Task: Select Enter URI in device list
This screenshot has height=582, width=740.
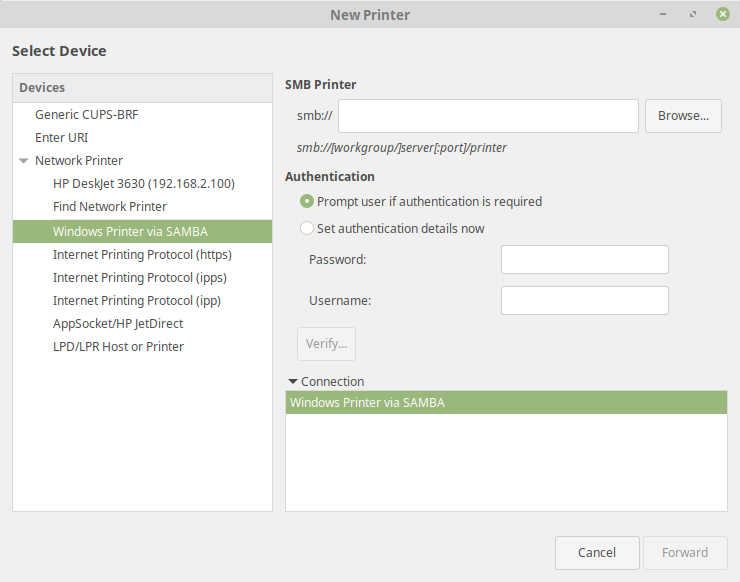Action: 62,138
